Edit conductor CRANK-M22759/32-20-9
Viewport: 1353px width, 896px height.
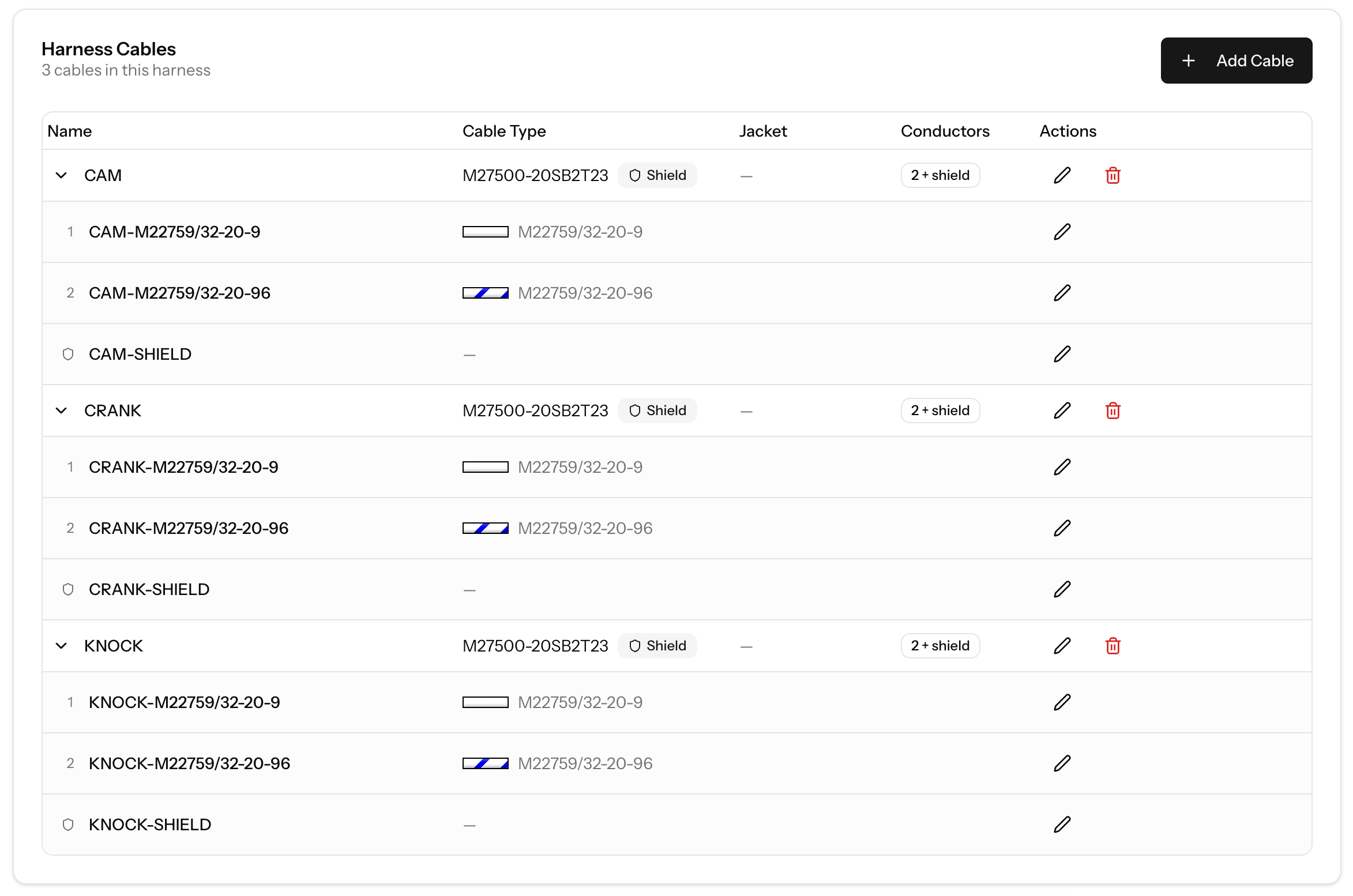pos(1062,467)
